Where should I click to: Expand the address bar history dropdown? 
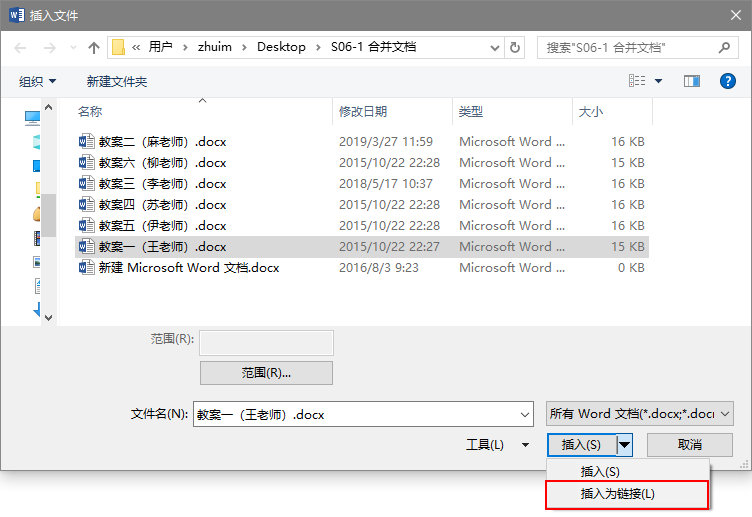point(494,47)
